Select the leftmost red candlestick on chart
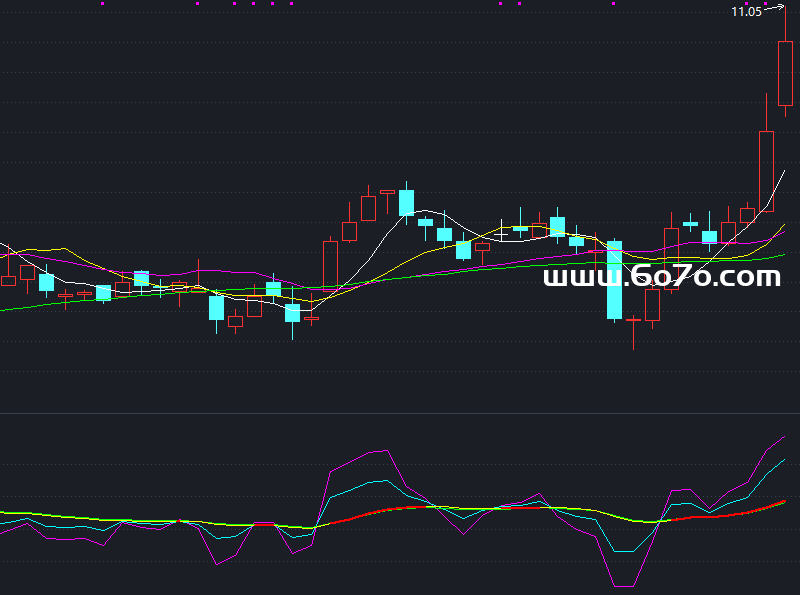This screenshot has width=800, height=595. pos(8,281)
